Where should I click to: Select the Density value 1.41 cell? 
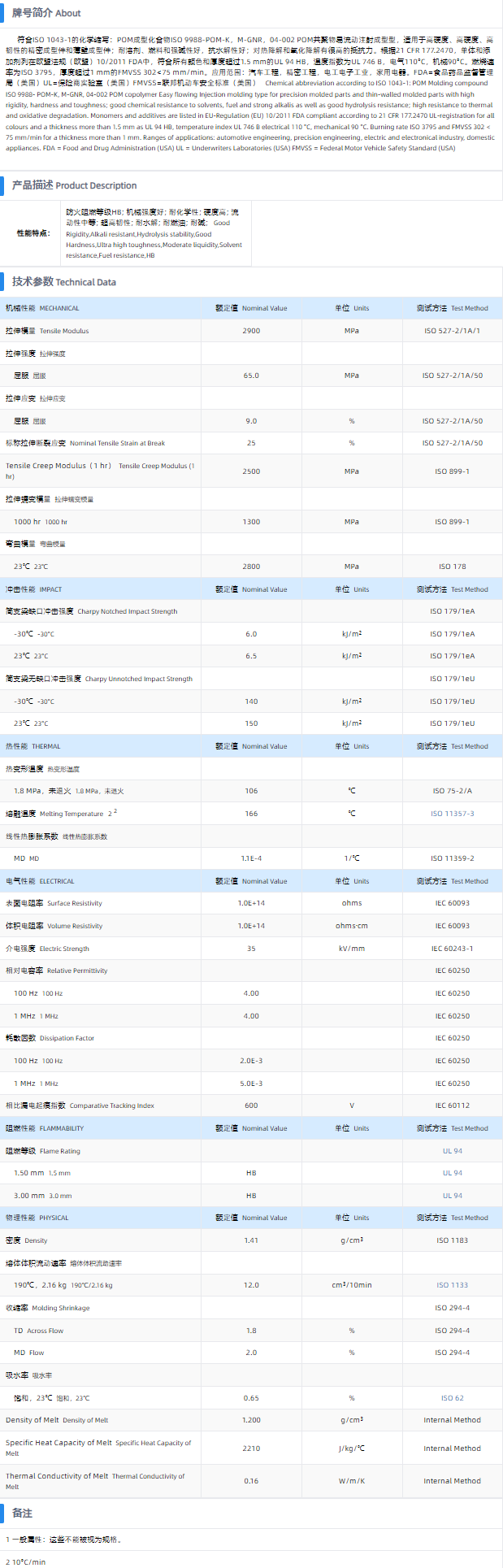[251, 1240]
